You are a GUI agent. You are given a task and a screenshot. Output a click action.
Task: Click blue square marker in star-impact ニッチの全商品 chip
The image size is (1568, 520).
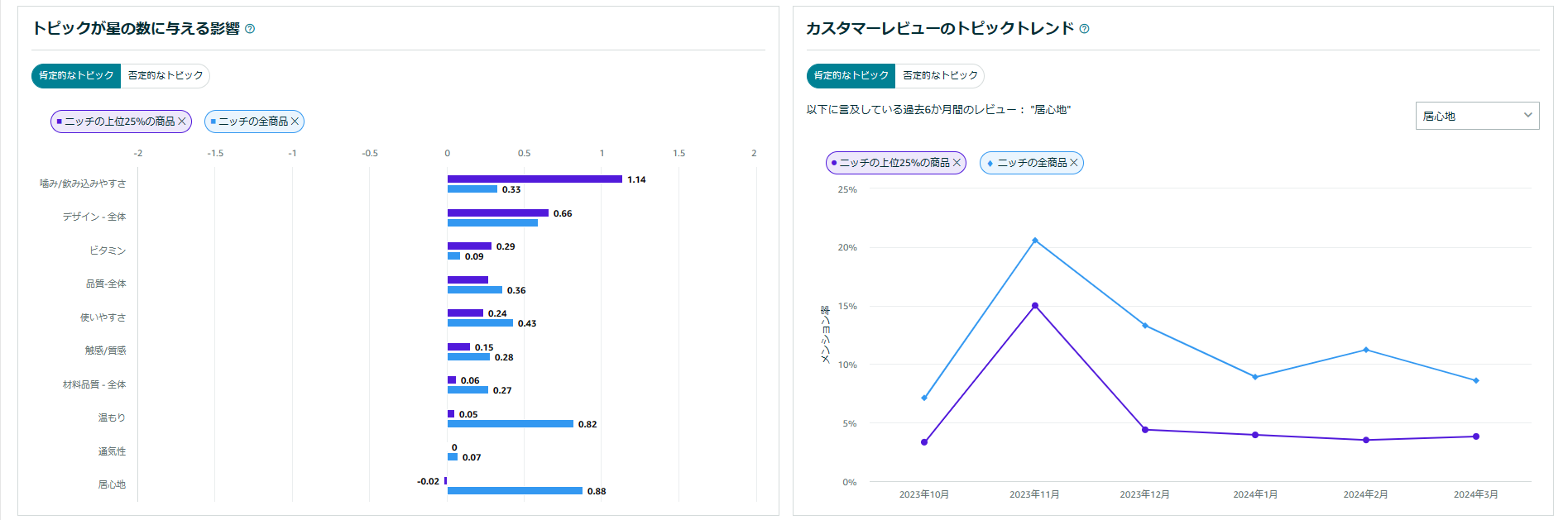pyautogui.click(x=213, y=122)
